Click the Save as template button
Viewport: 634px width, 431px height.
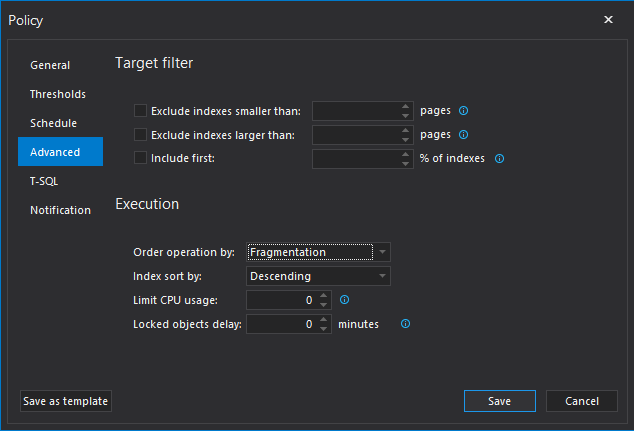(x=66, y=401)
